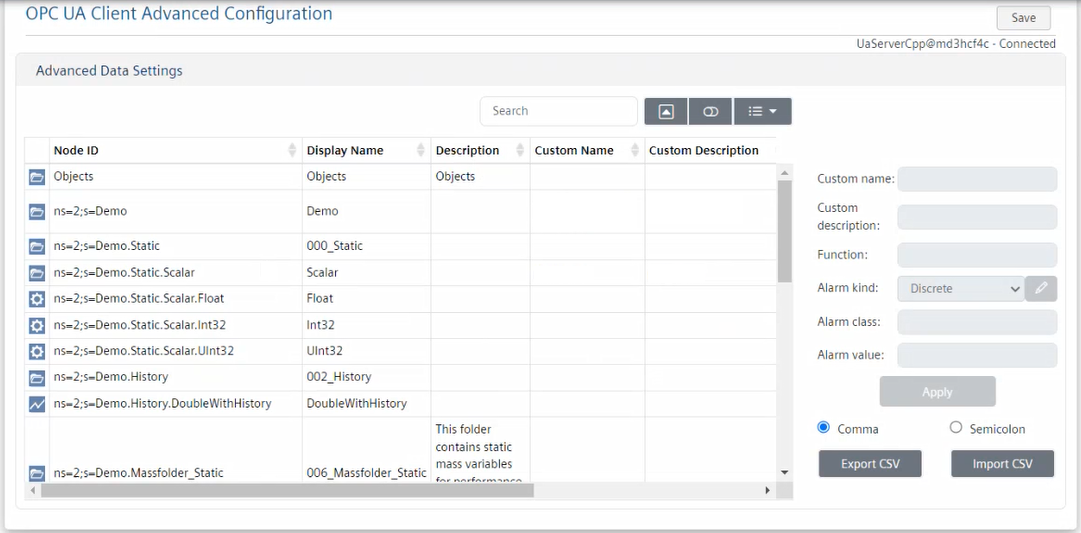The width and height of the screenshot is (1081, 533).
Task: Click the gear icon for Demo.Static.Scalar.Int32
Action: pyautogui.click(x=37, y=325)
